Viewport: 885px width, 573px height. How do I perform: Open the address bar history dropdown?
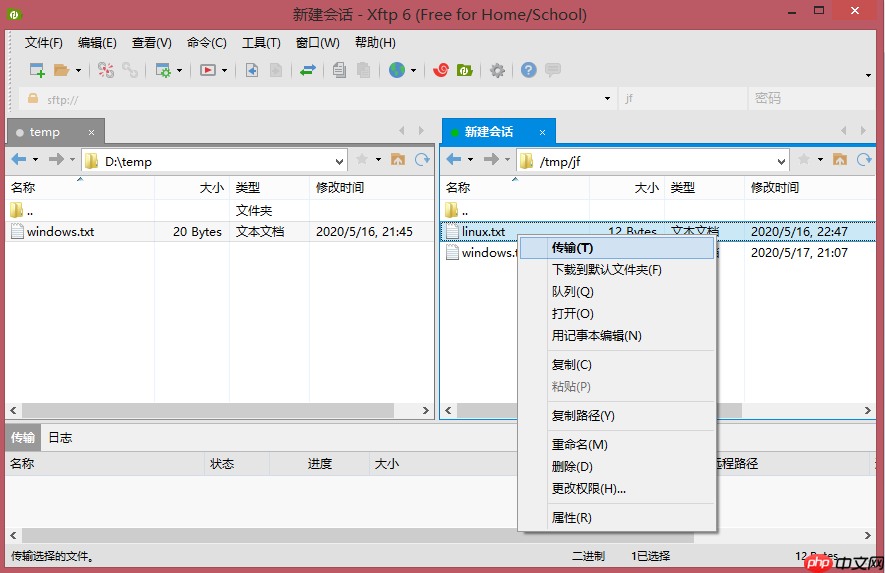click(x=607, y=99)
